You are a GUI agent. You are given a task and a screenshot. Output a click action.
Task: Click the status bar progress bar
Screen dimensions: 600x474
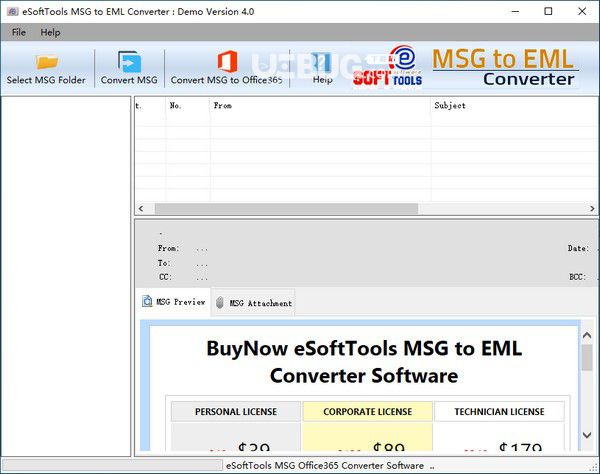[112, 465]
